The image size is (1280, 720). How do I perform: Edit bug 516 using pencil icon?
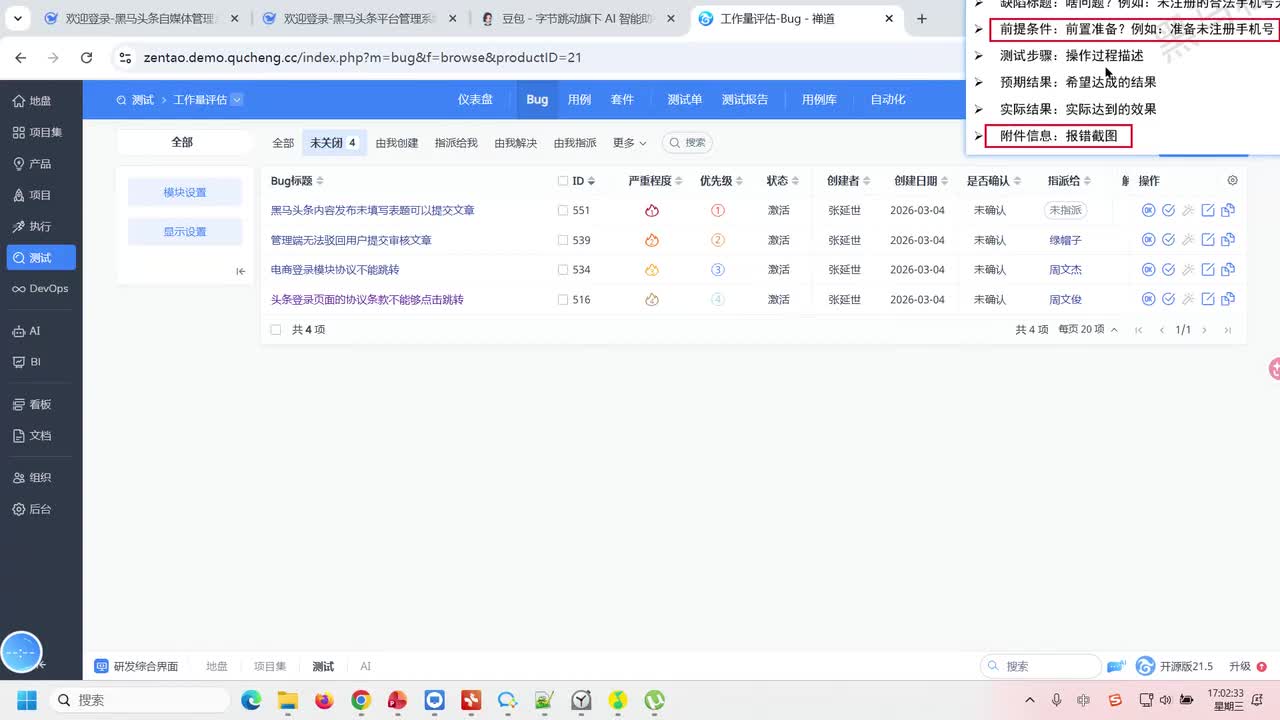[1208, 299]
